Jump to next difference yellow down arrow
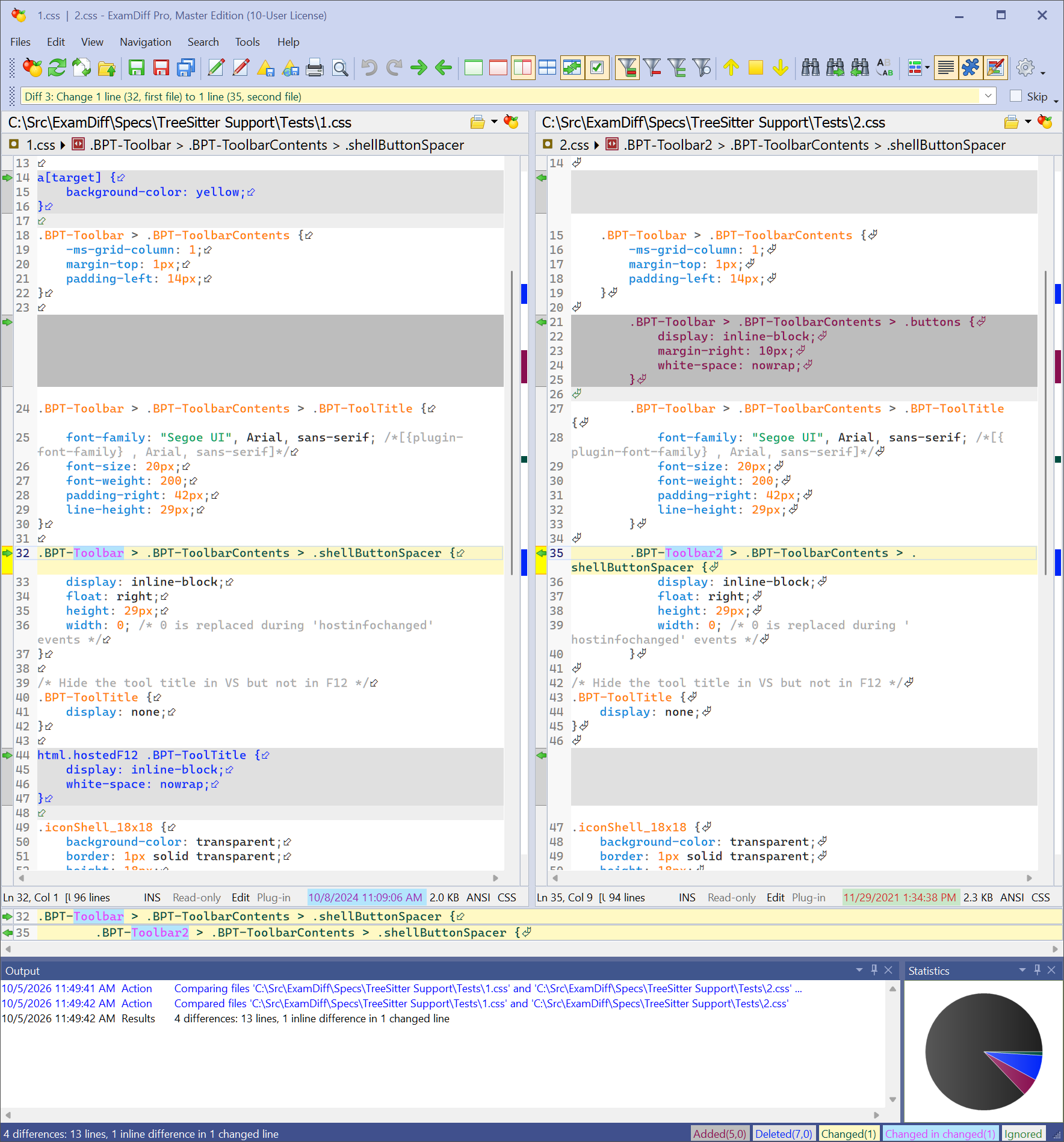1064x1142 pixels. click(781, 67)
